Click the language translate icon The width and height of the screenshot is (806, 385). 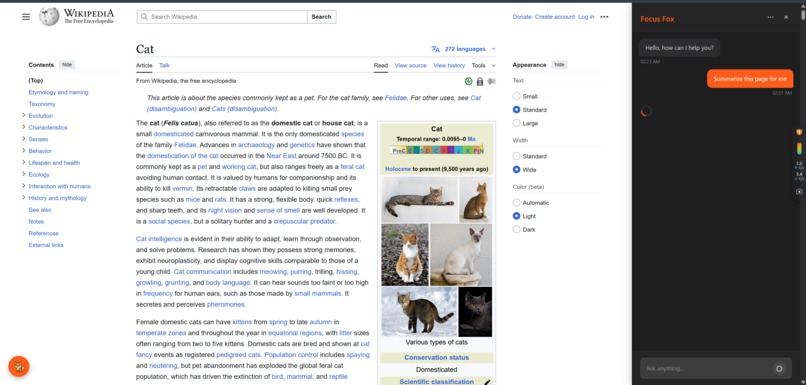(435, 49)
